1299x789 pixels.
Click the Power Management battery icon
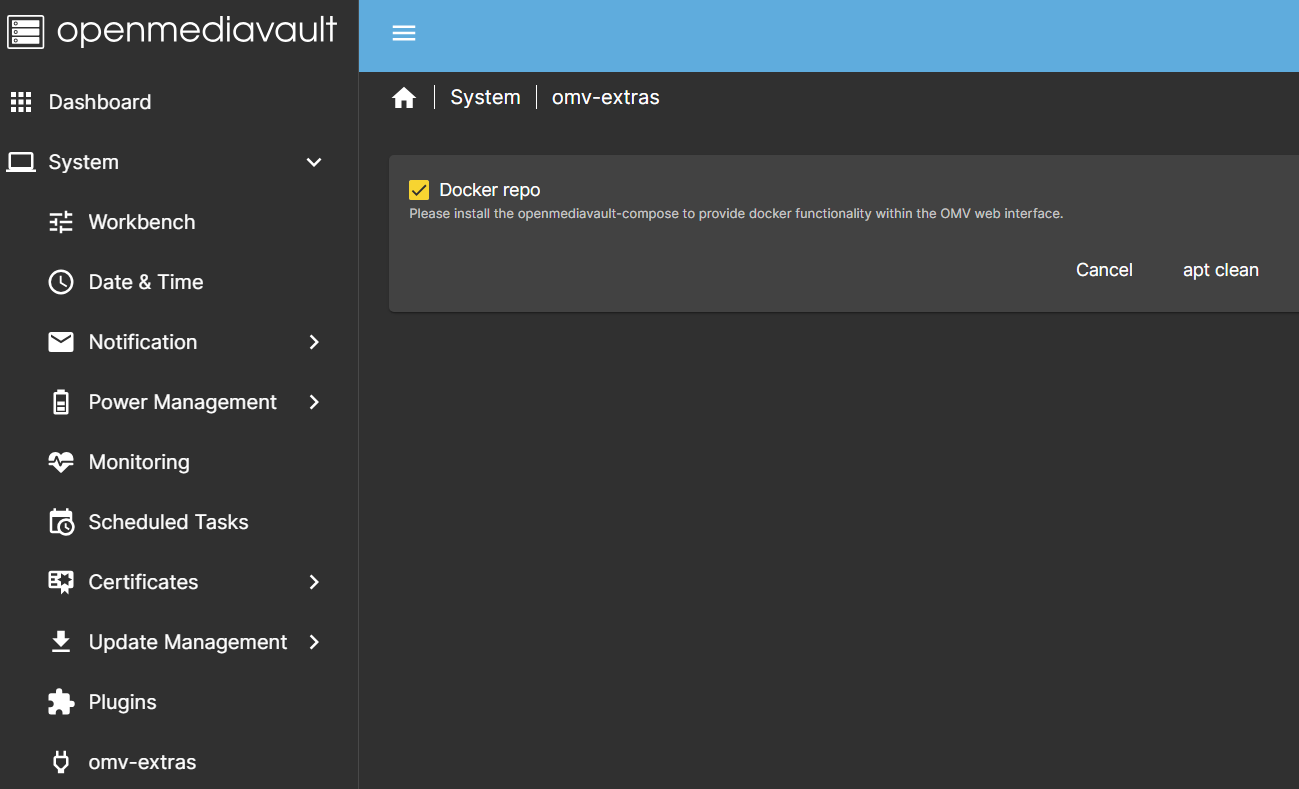[x=61, y=402]
